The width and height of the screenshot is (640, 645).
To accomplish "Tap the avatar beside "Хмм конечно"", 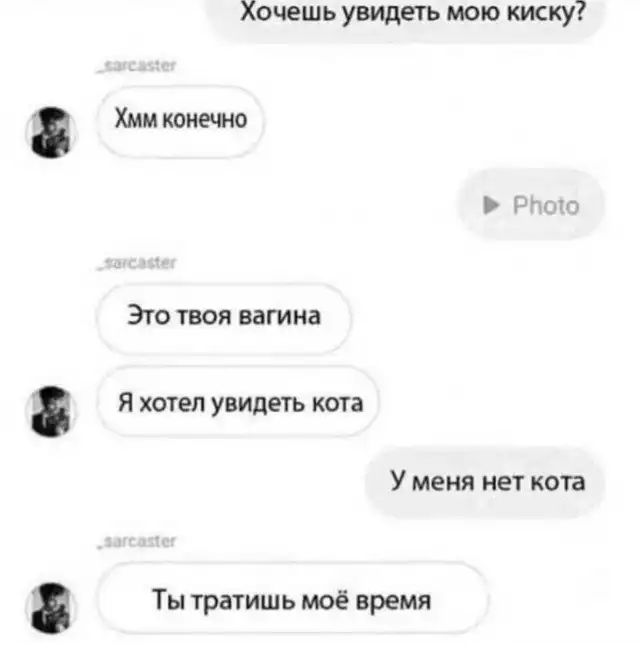I will [51, 132].
